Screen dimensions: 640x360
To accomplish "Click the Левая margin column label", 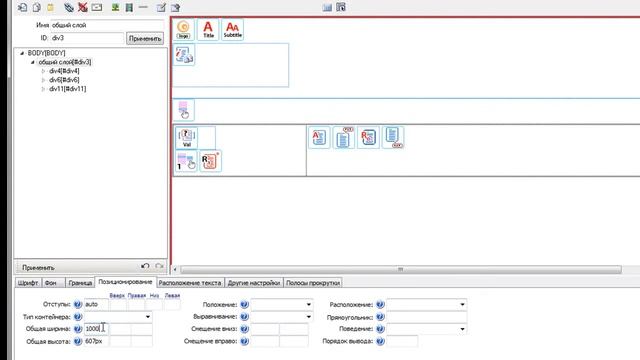I will pyautogui.click(x=172, y=296).
